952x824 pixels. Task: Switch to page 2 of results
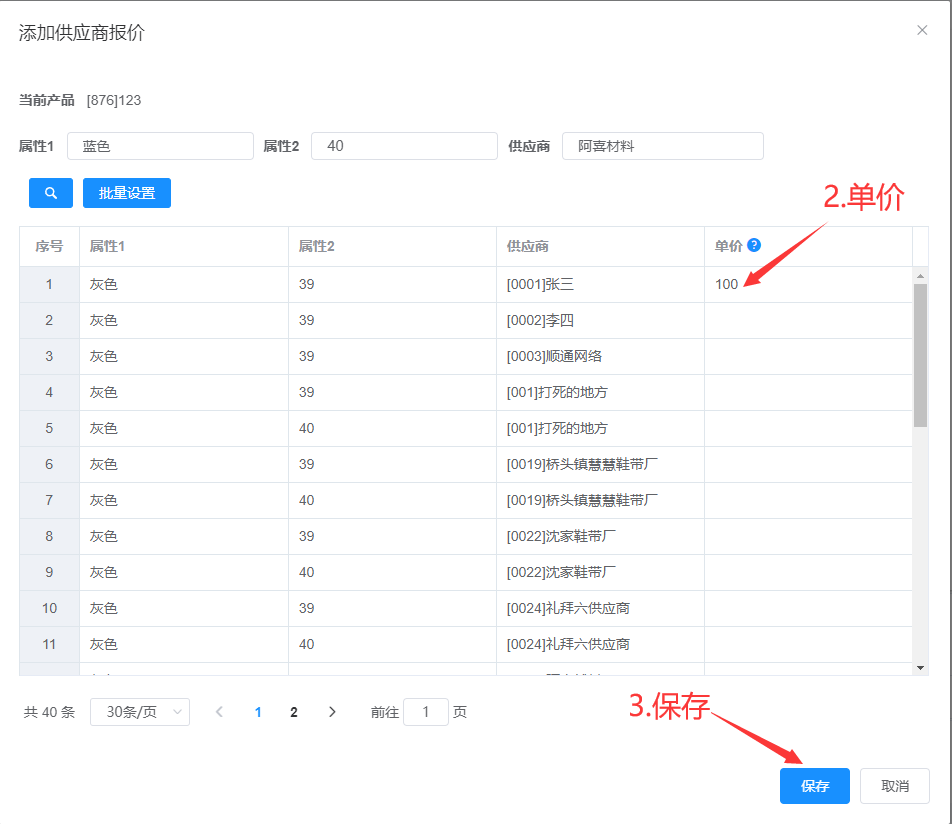(294, 712)
